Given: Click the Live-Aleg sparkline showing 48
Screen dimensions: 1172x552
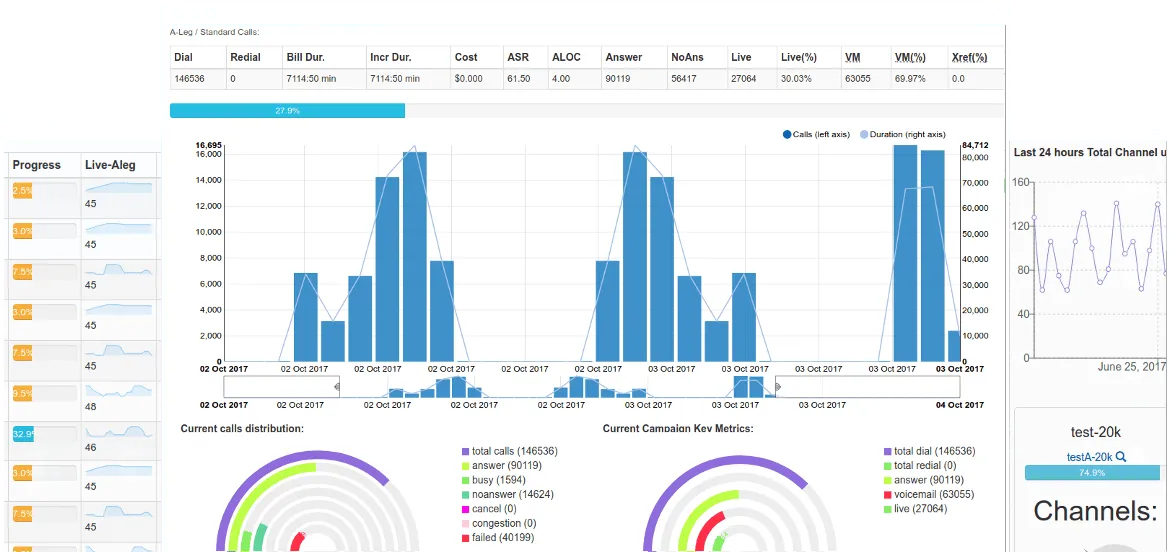Looking at the screenshot, I should click(118, 391).
